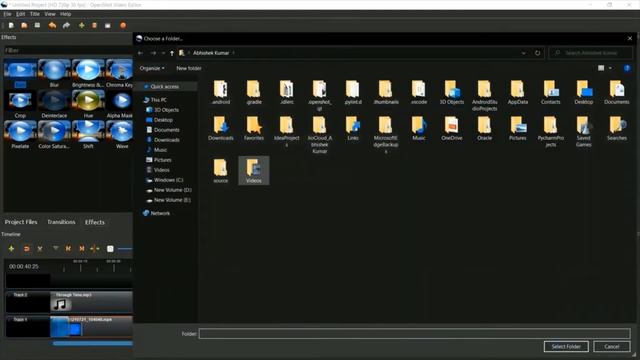Viewport: 640px width, 360px height.
Task: Switch to the Effects tab
Action: 95,222
